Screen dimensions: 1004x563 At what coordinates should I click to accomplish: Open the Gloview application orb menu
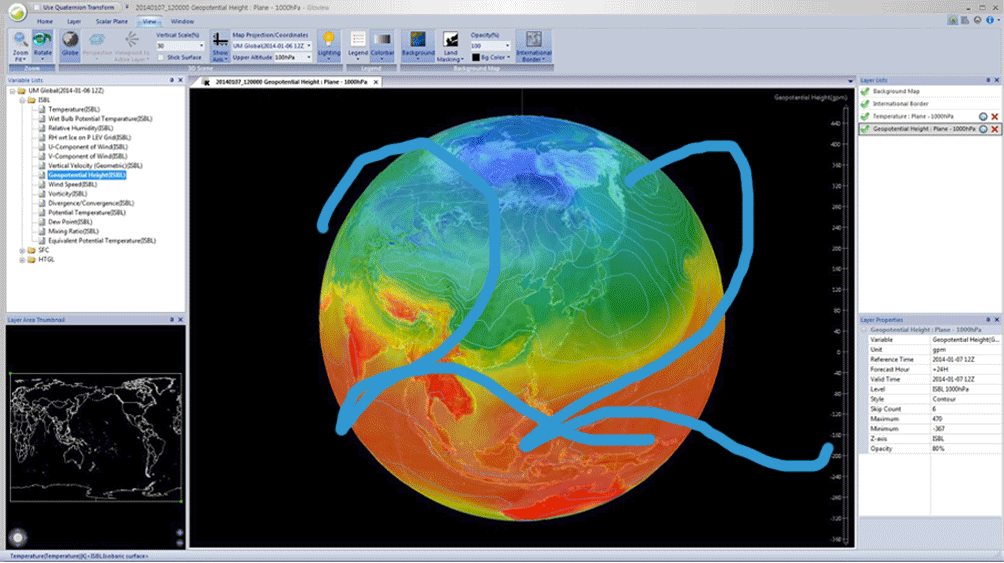17,12
